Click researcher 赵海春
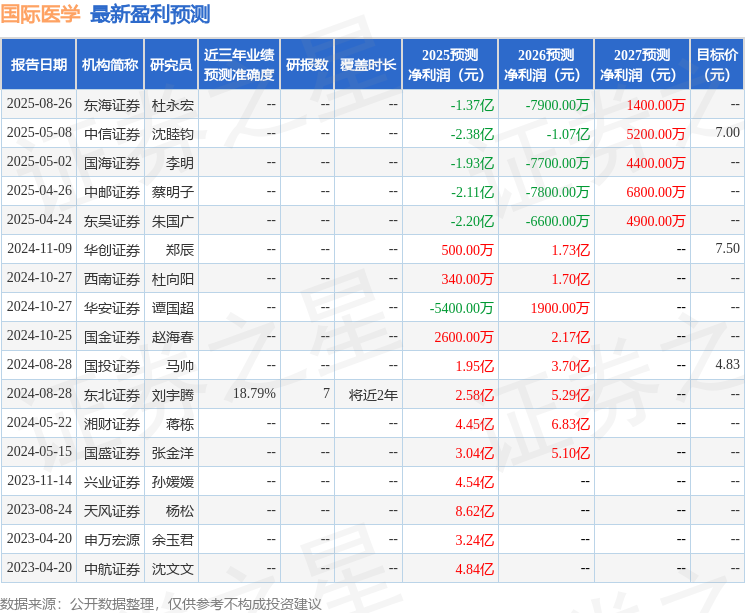Viewport: 745px width, 613px height. [172, 337]
